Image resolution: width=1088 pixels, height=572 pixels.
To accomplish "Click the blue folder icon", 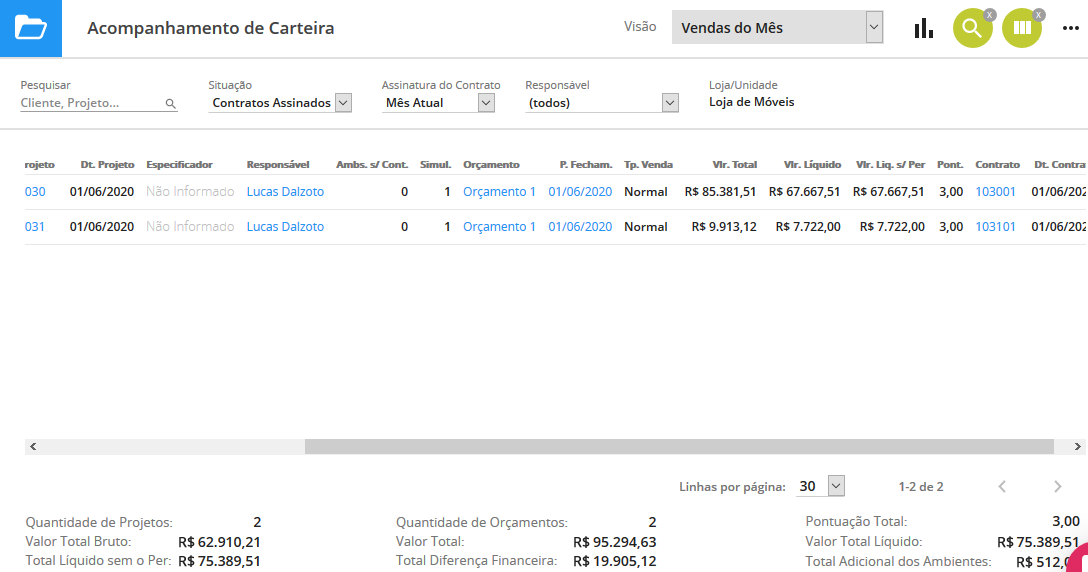I will click(x=31, y=28).
